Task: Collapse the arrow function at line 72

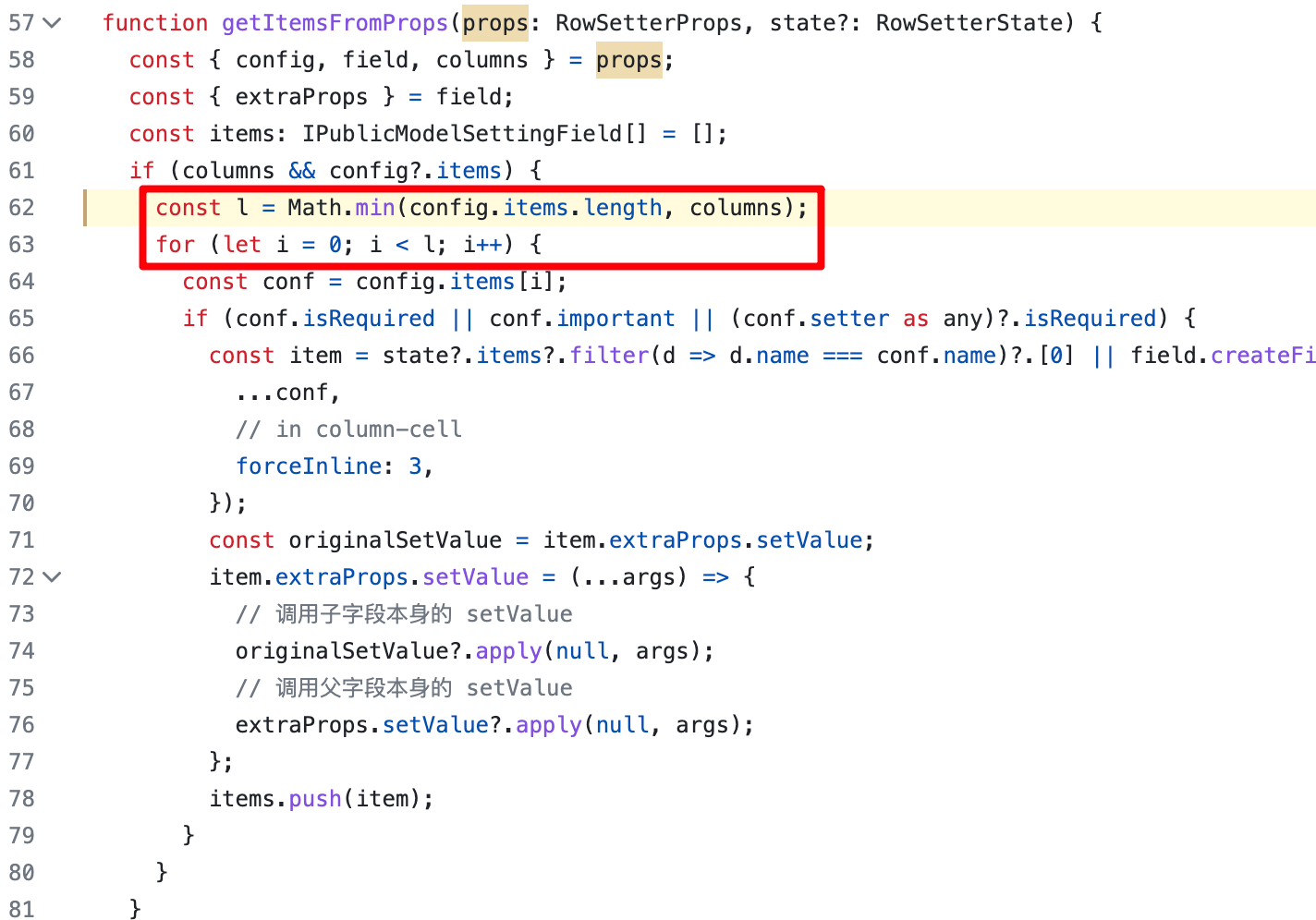Action: [x=52, y=576]
